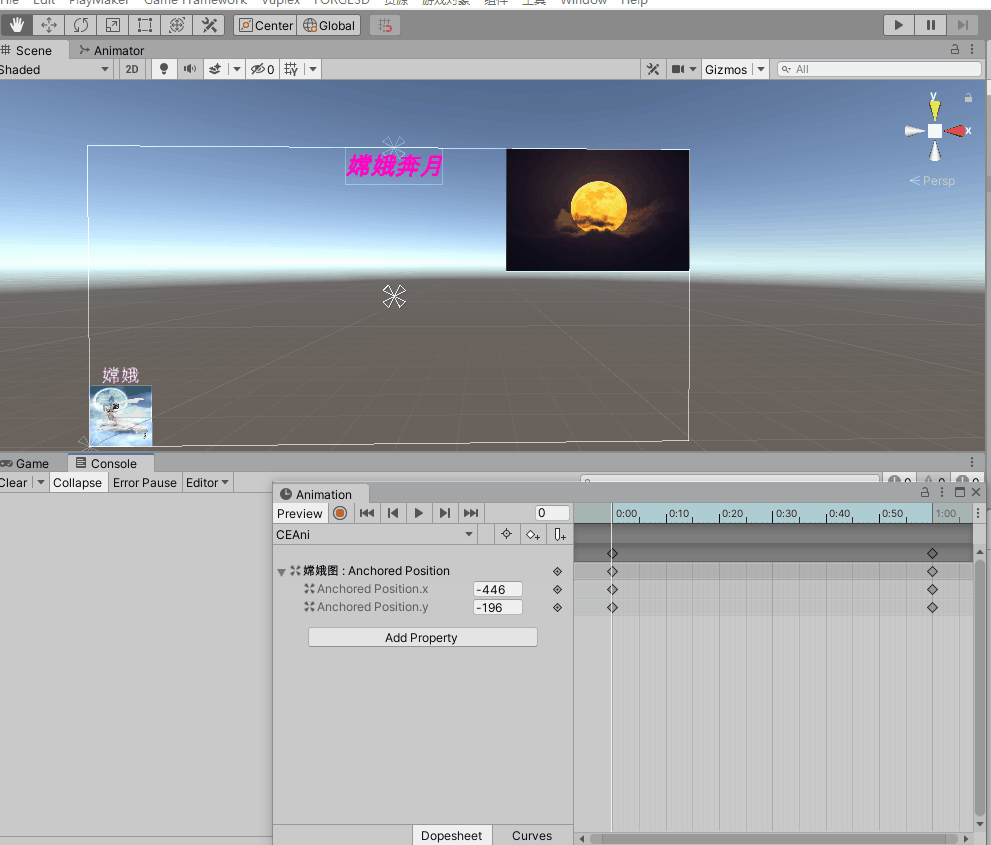Open scene camera settings

(678, 70)
